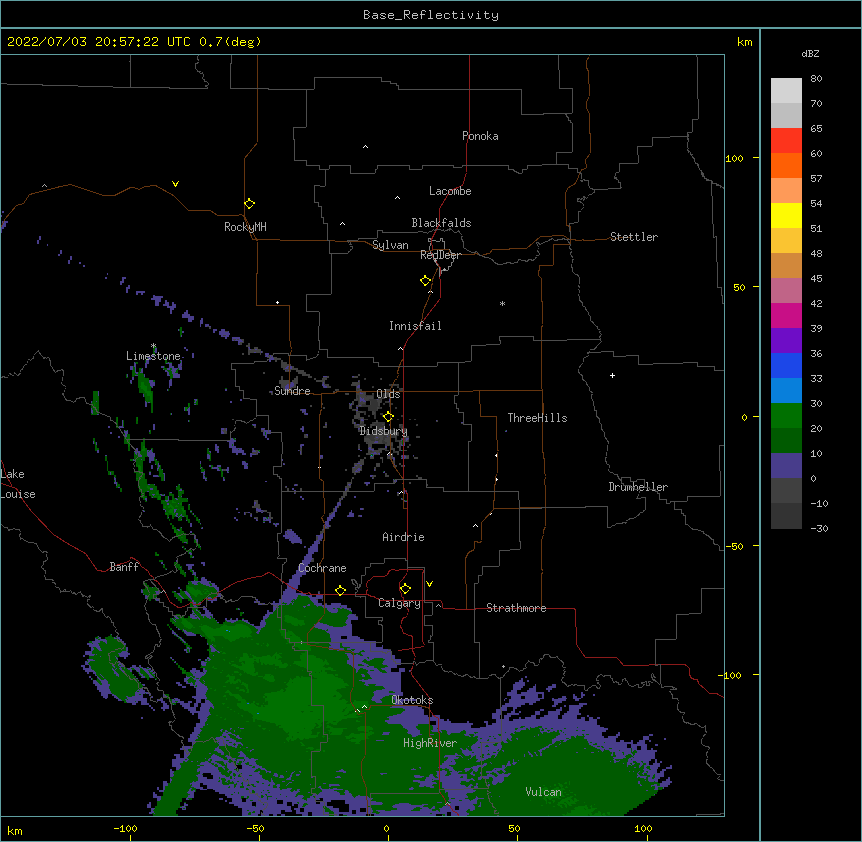Select the 10 dBZ indigo legend swatch

[786, 466]
